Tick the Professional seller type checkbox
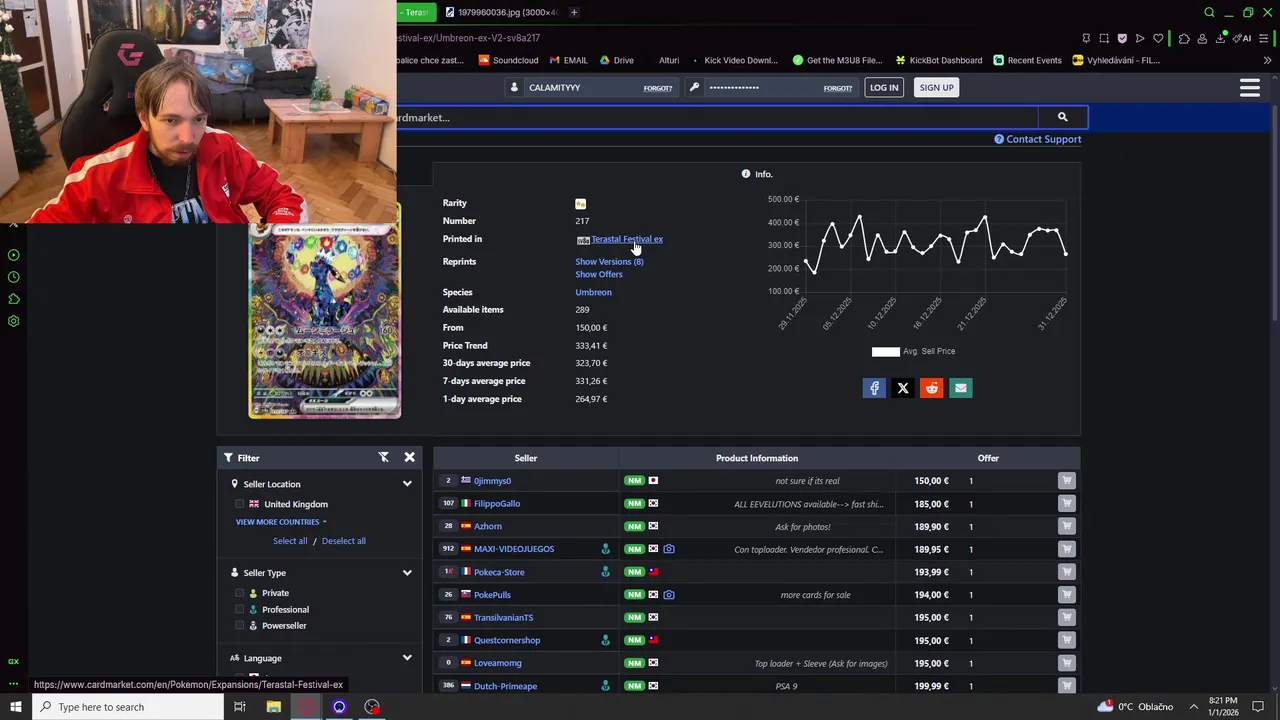The image size is (1280, 720). click(x=239, y=609)
